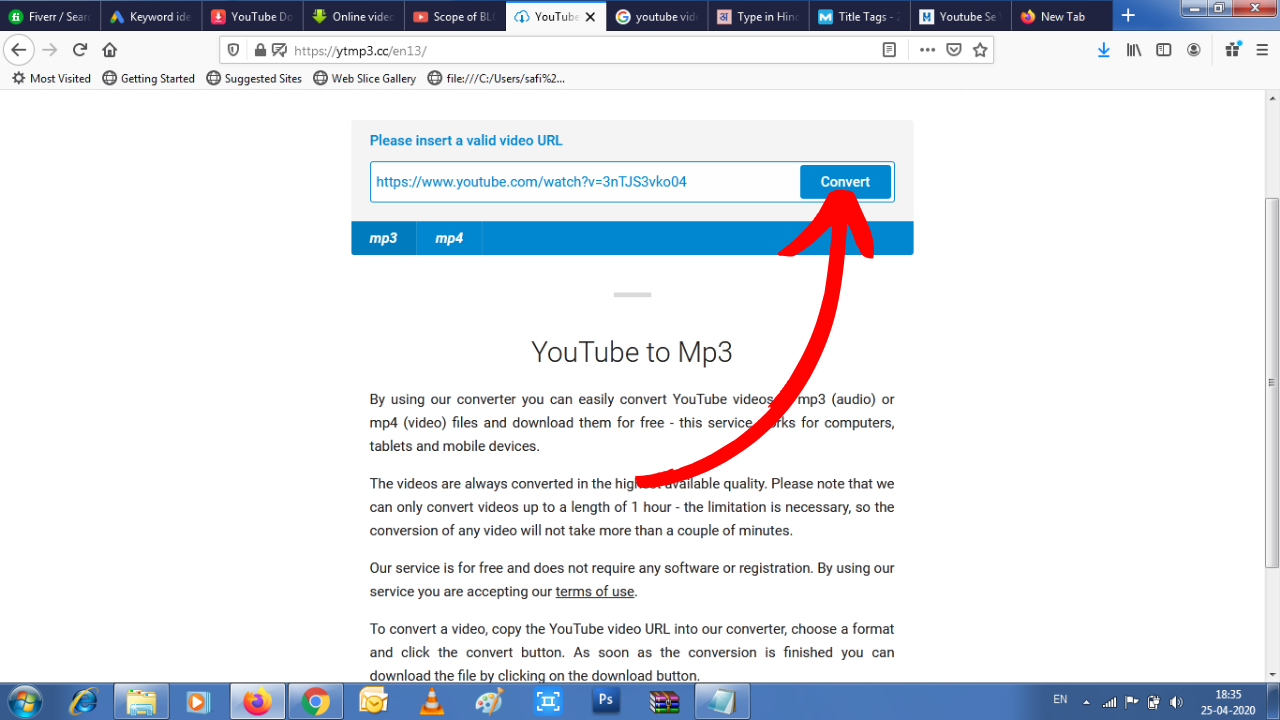
Task: Open Paint from the taskbar
Action: [x=489, y=702]
